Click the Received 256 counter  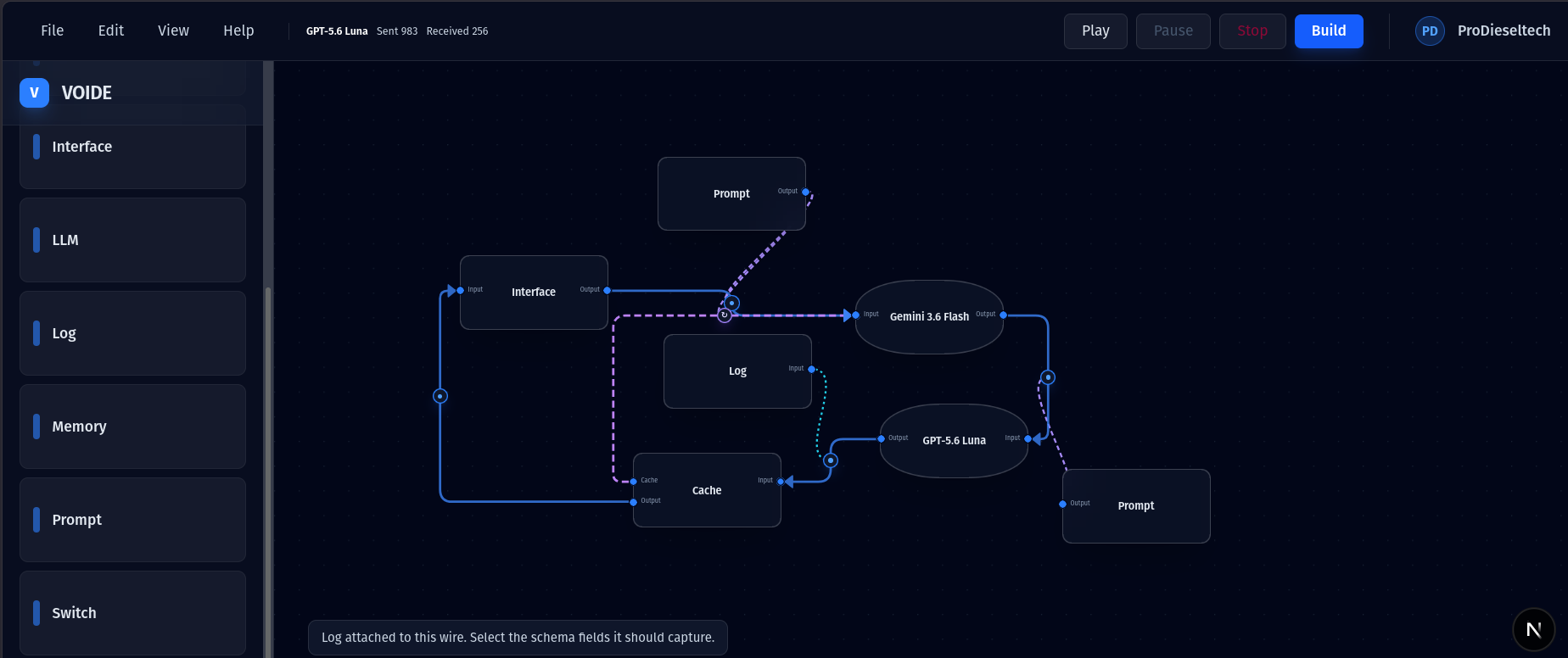click(457, 31)
